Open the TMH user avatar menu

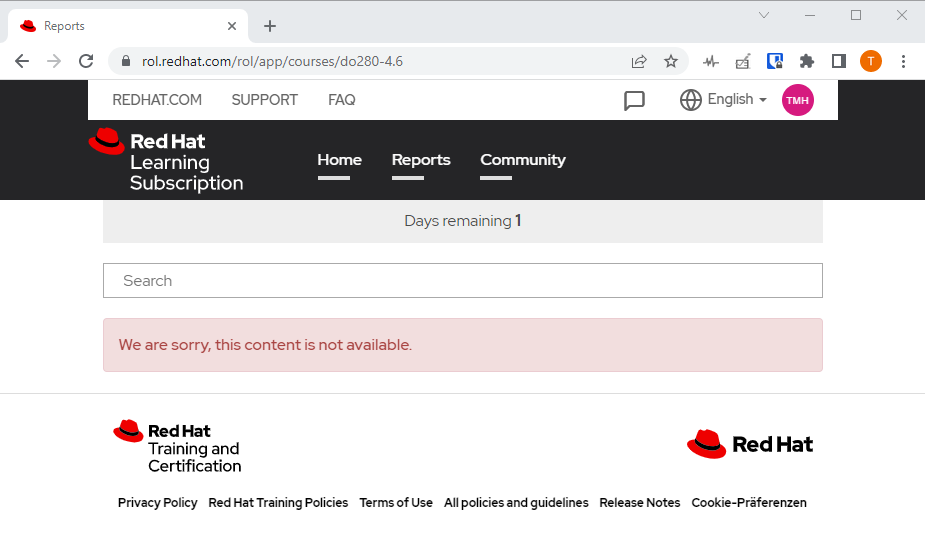797,100
